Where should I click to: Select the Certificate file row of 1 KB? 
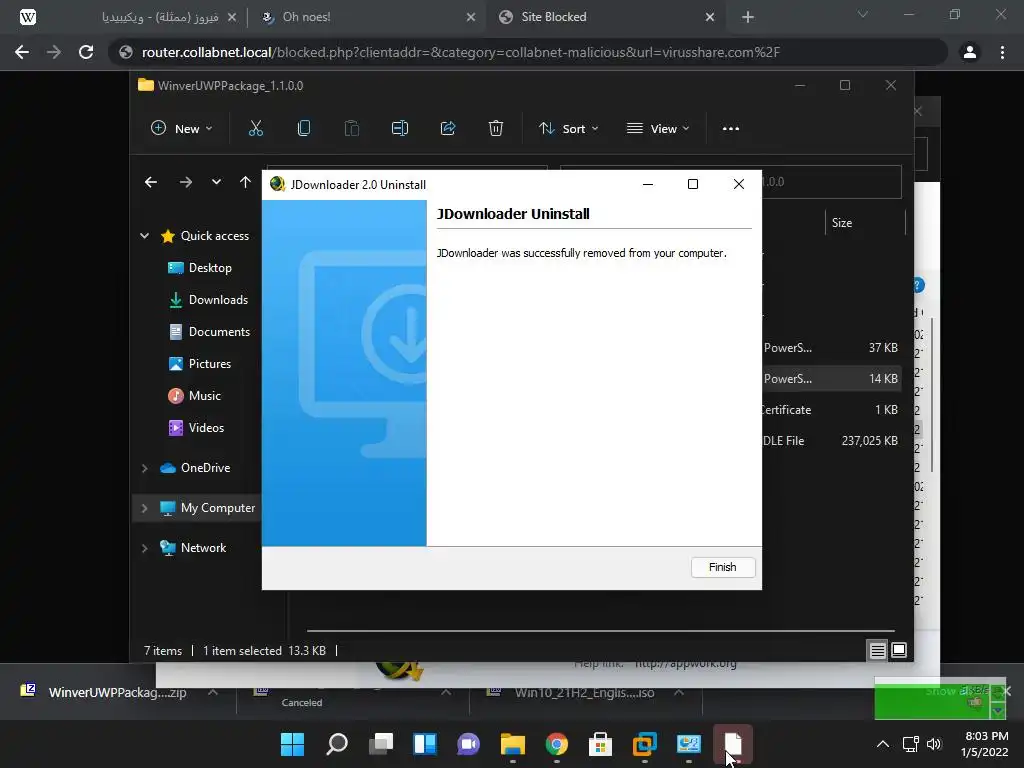click(831, 410)
